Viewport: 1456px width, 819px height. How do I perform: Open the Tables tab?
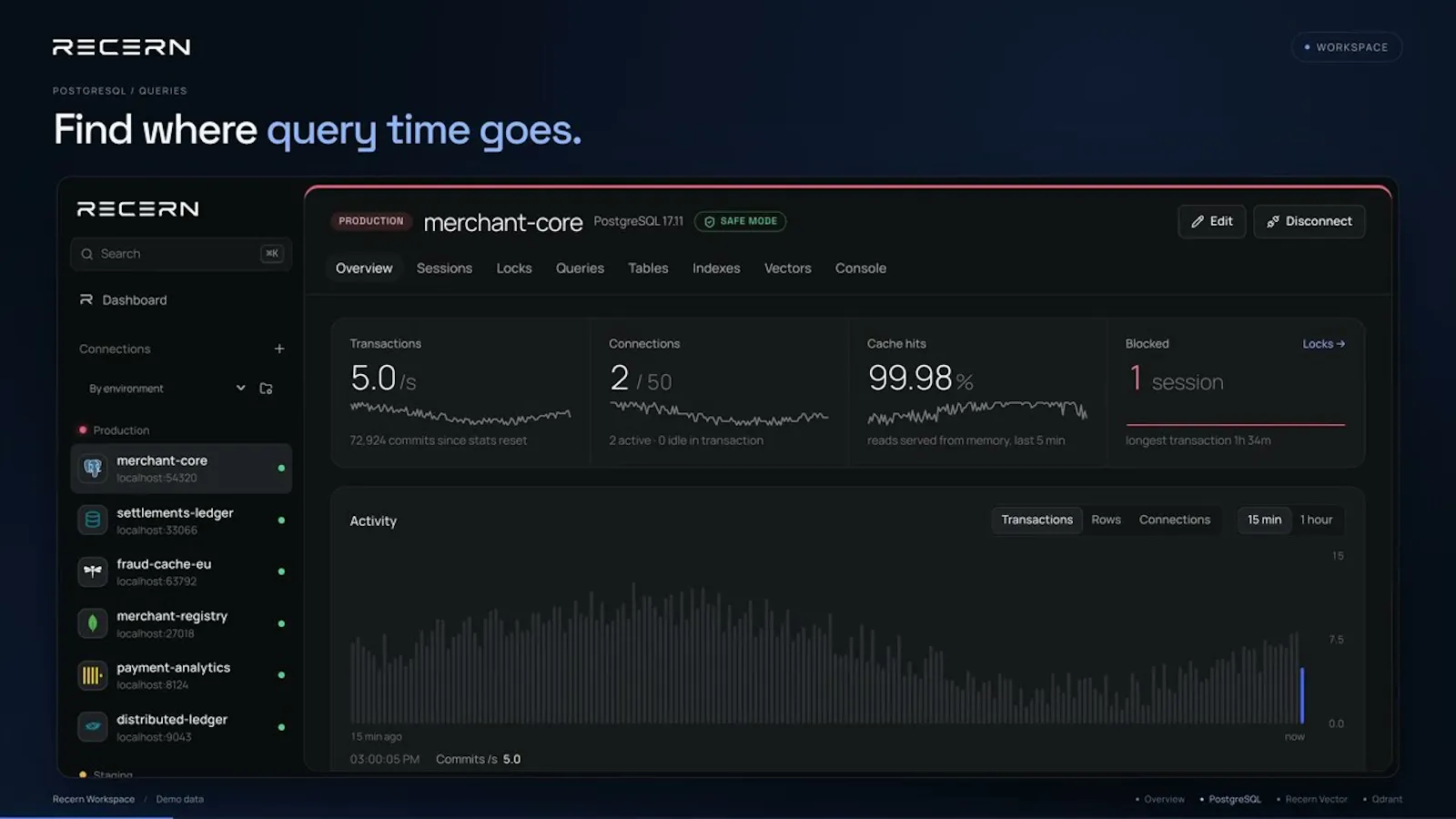point(648,268)
